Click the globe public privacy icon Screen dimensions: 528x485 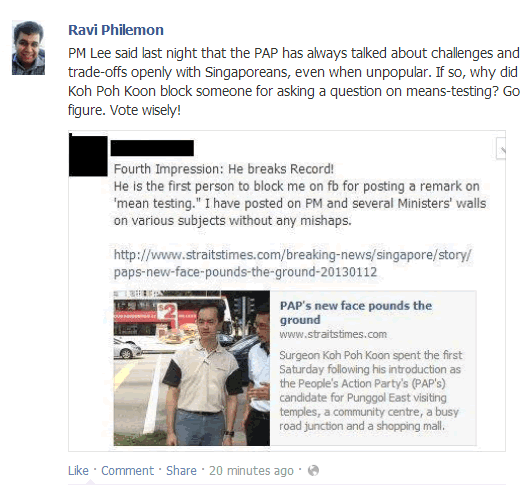313,470
